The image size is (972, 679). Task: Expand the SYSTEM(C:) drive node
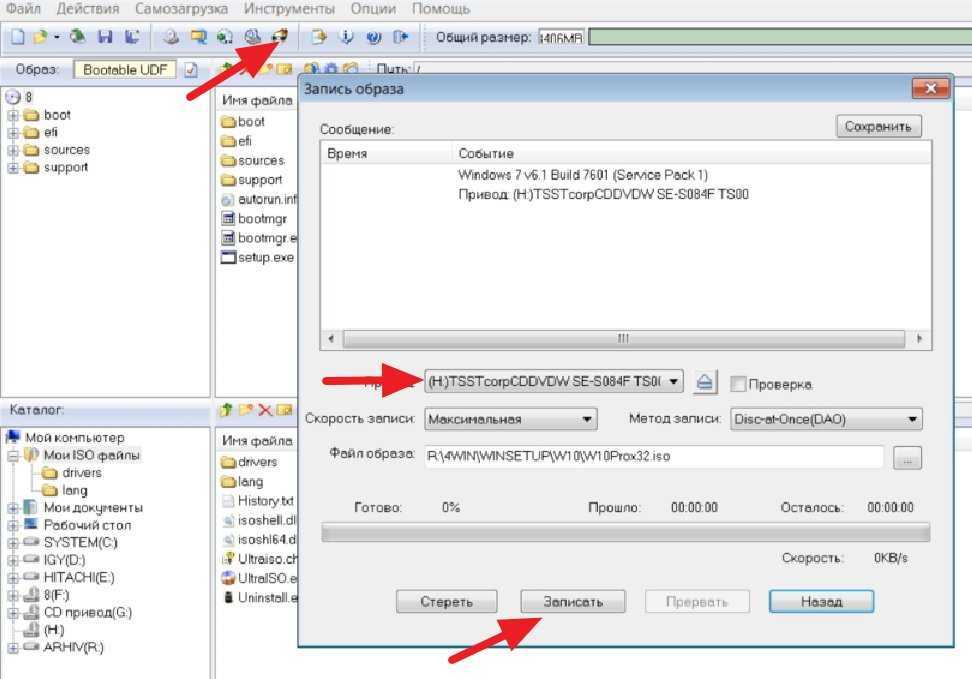(13, 543)
